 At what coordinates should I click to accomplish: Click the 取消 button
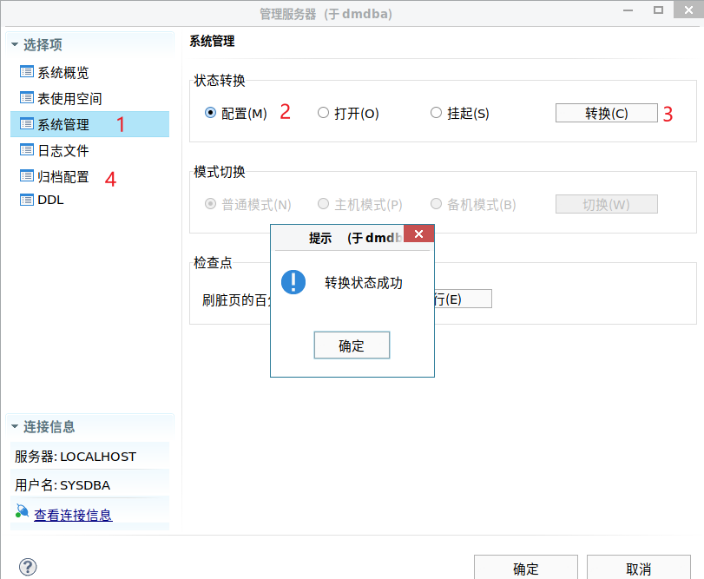click(638, 569)
